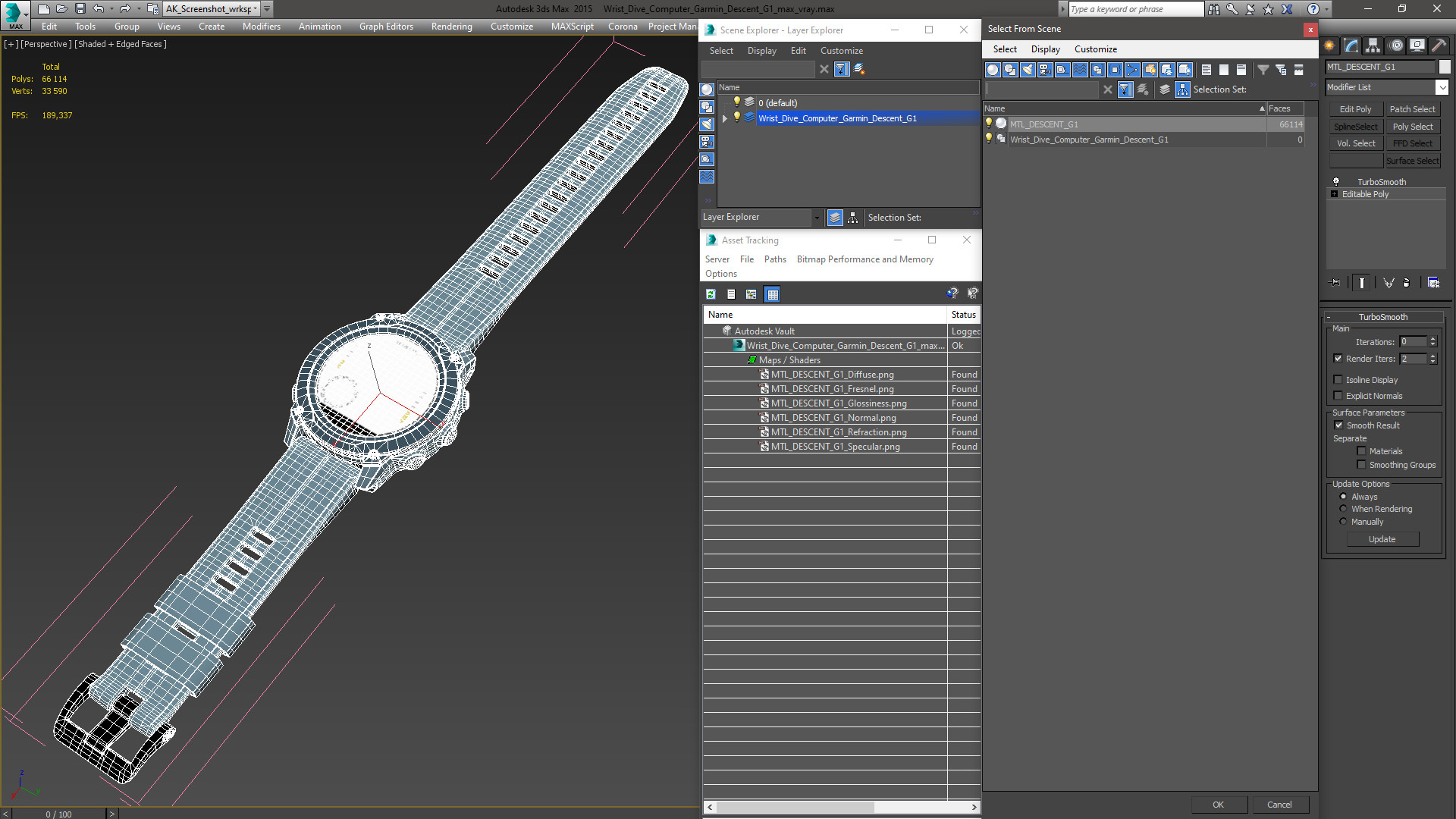Toggle Render Iters checkbox
Image resolution: width=1456 pixels, height=819 pixels.
(x=1338, y=359)
